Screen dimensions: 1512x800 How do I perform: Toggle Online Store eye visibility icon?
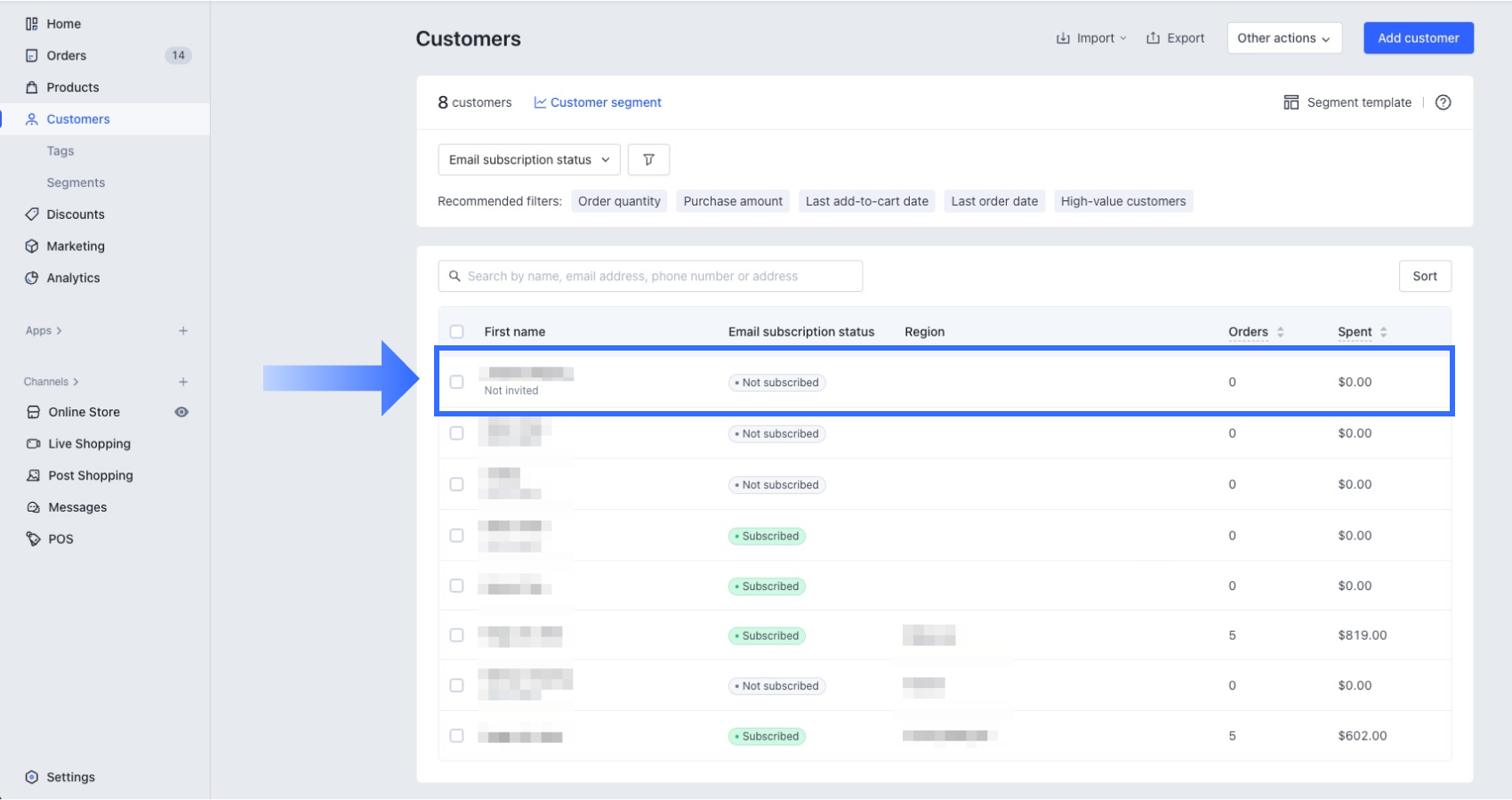point(181,412)
